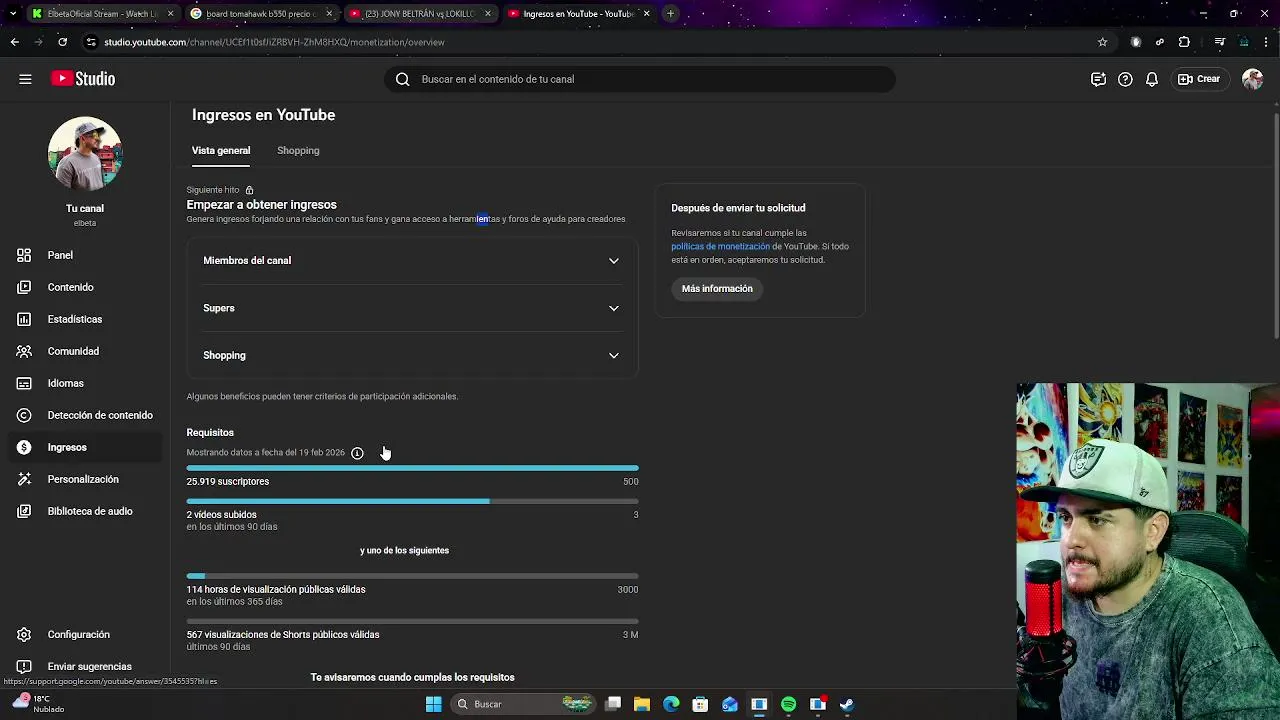Viewport: 1280px width, 720px height.
Task: Click the '25.919 suscriptores' text
Action: coord(227,481)
